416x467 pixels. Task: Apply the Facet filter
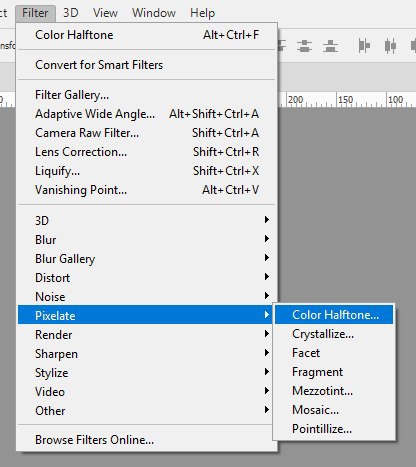pyautogui.click(x=334, y=353)
